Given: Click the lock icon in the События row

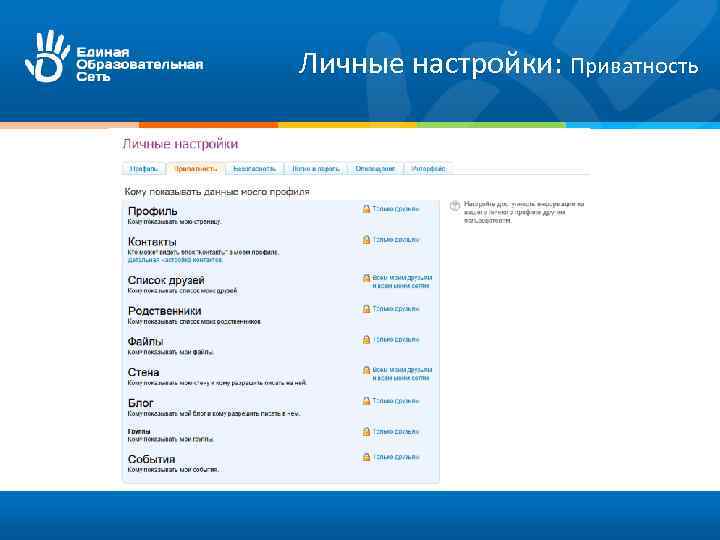Looking at the screenshot, I should pos(366,457).
